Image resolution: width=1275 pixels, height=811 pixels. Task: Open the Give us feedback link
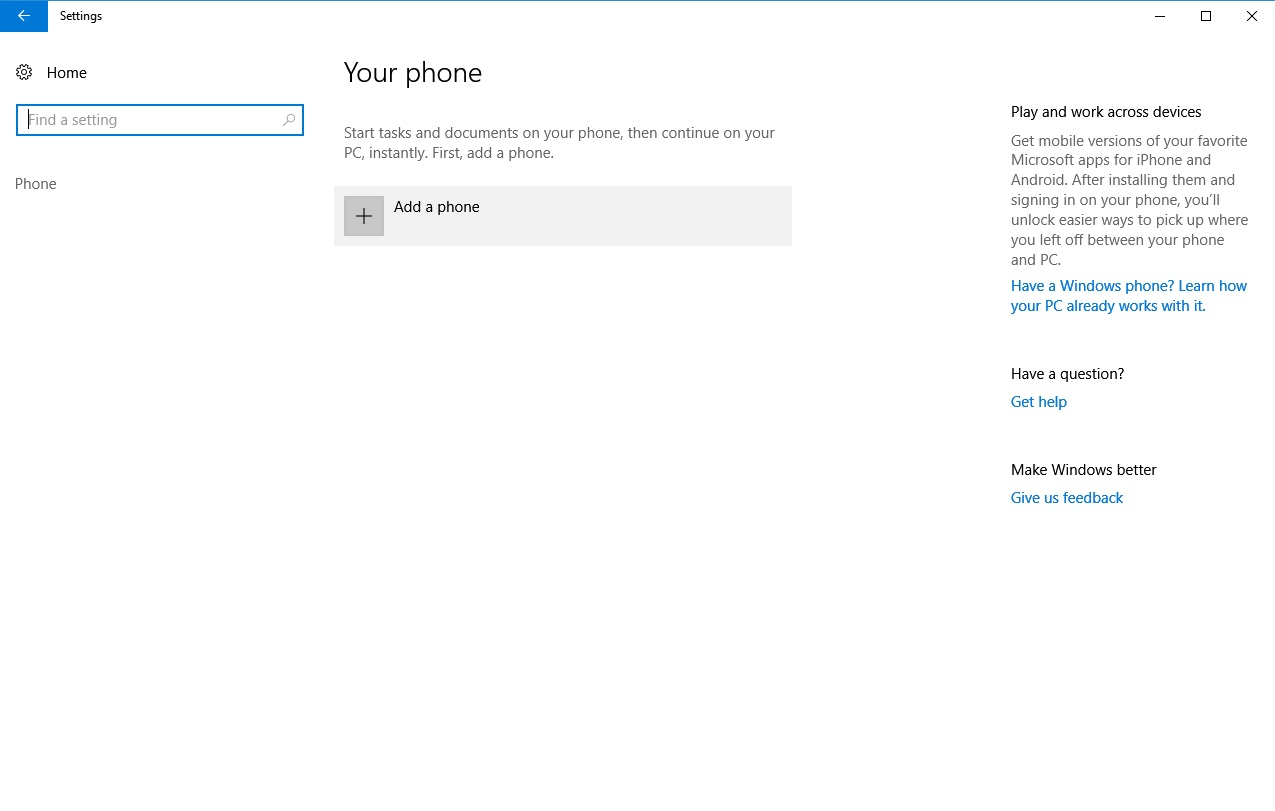1067,498
